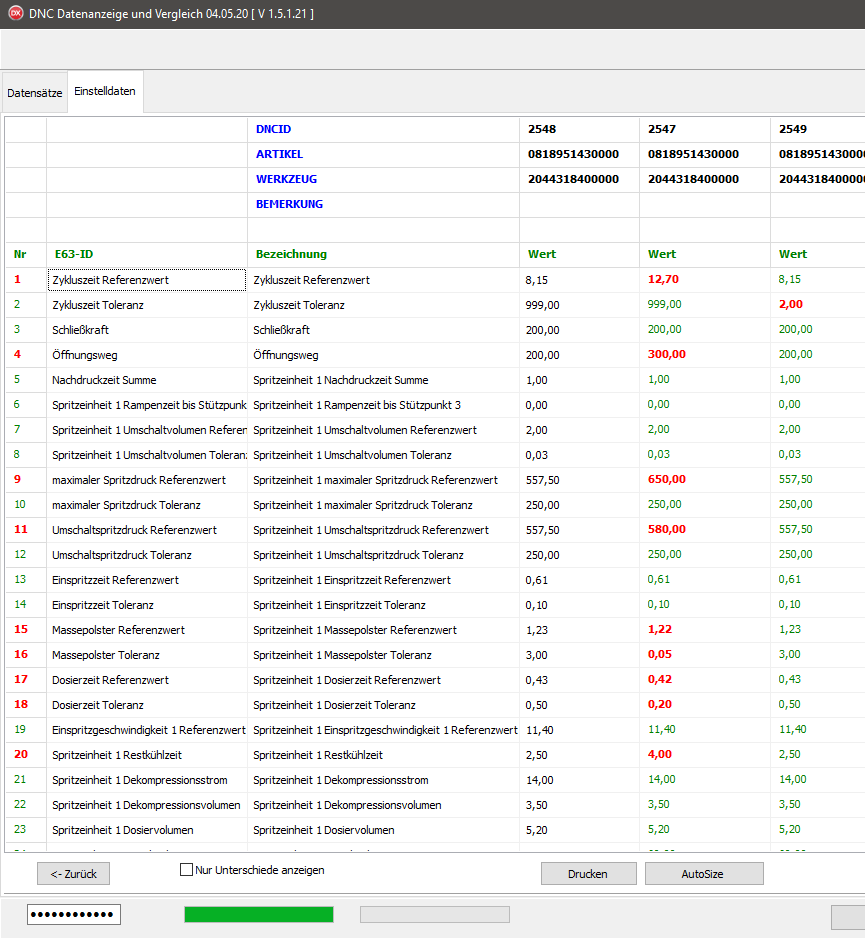Viewport: 865px width, 938px height.
Task: Click the password field with dots
Action: click(74, 914)
